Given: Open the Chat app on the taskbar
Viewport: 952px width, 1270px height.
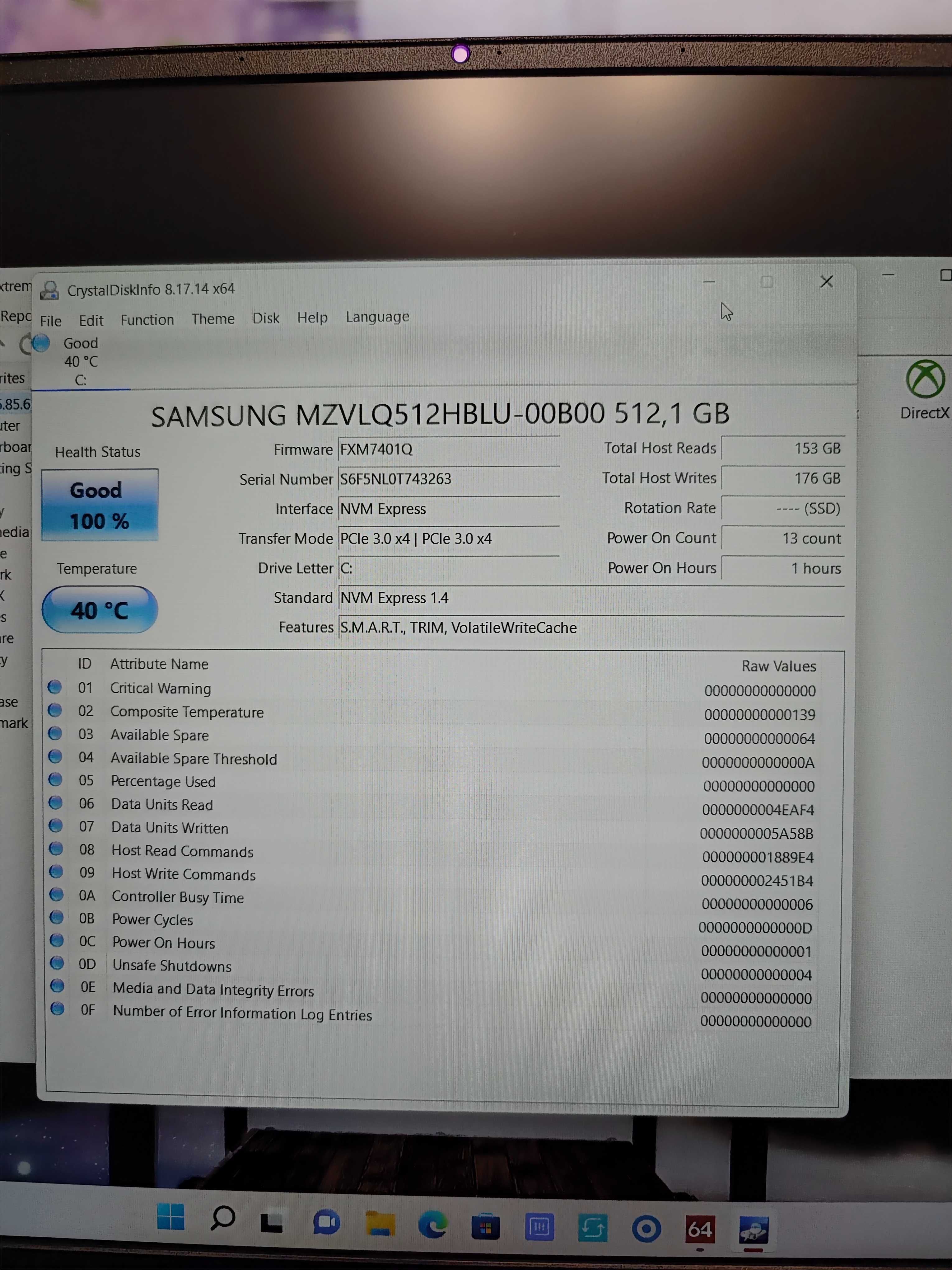Looking at the screenshot, I should pyautogui.click(x=326, y=1223).
